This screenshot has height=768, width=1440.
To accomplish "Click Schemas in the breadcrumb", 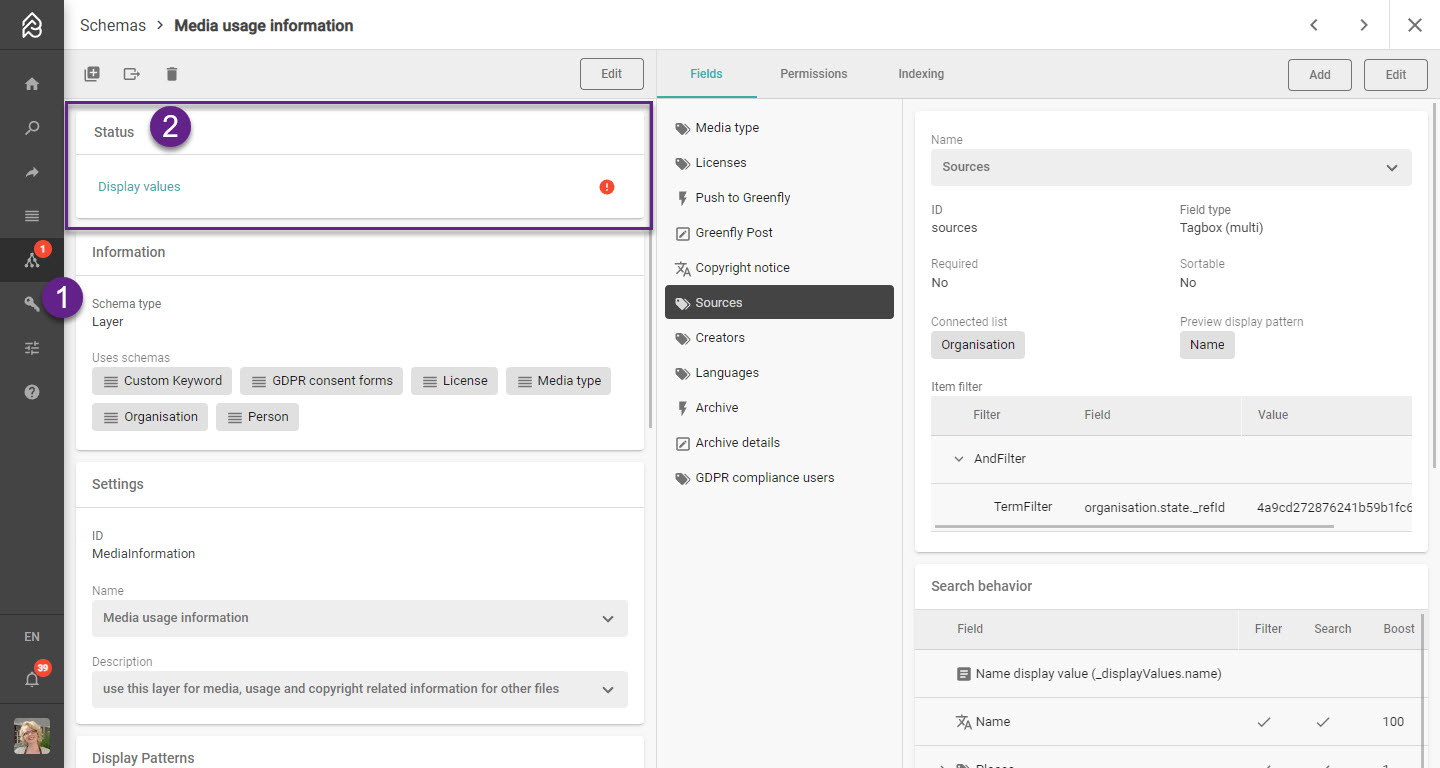I will click(113, 25).
